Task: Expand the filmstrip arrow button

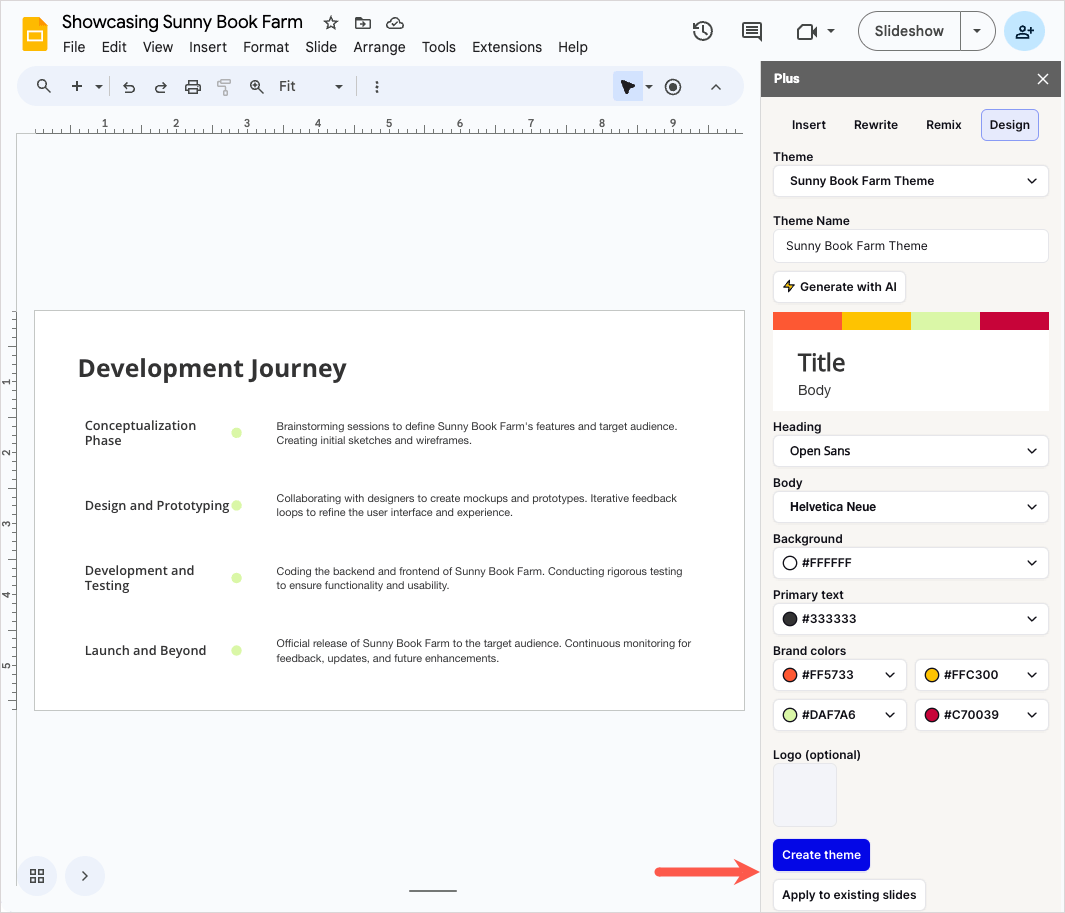Action: pos(85,876)
